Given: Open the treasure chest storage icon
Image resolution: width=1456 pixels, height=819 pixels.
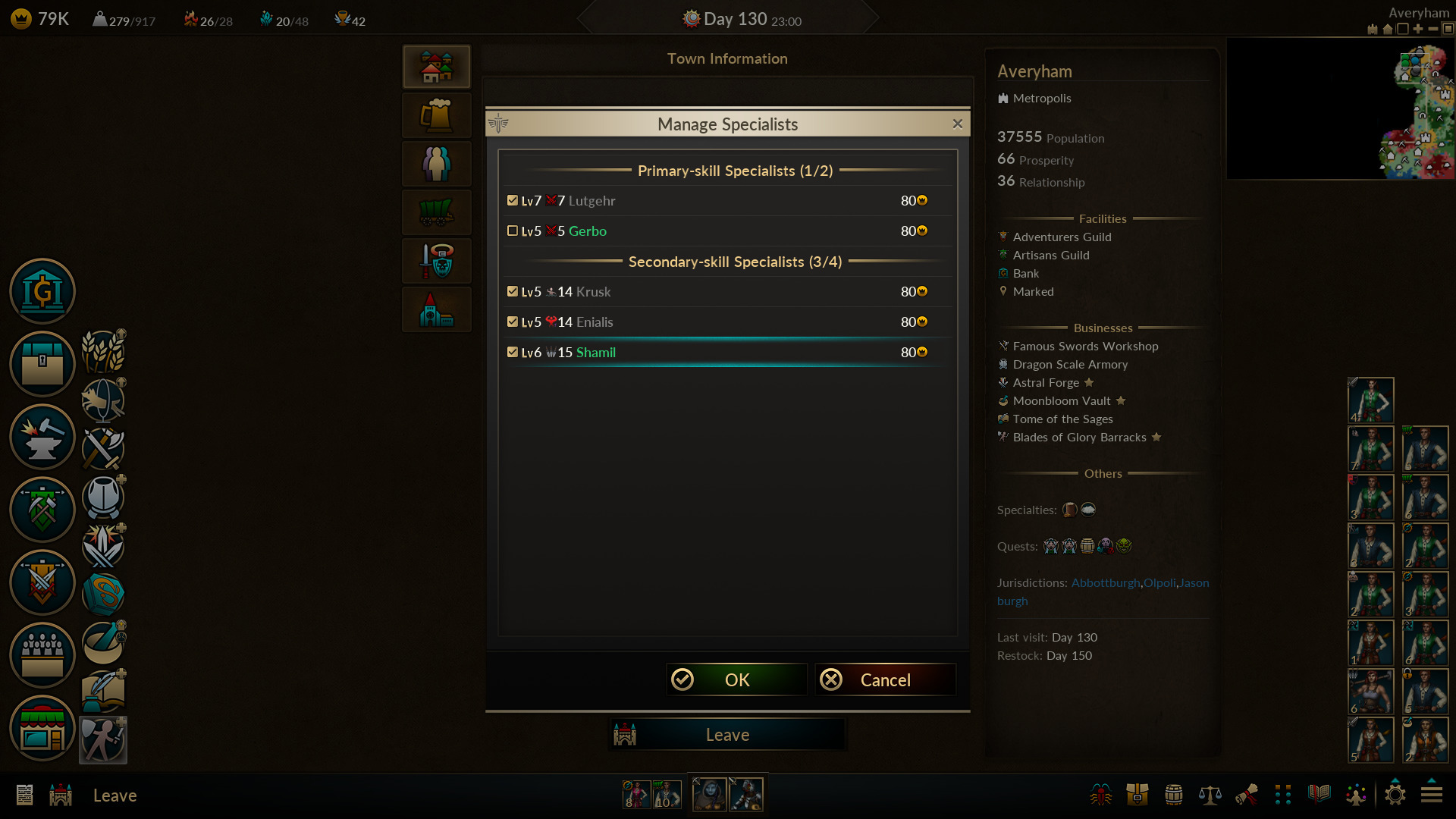Looking at the screenshot, I should pyautogui.click(x=42, y=364).
